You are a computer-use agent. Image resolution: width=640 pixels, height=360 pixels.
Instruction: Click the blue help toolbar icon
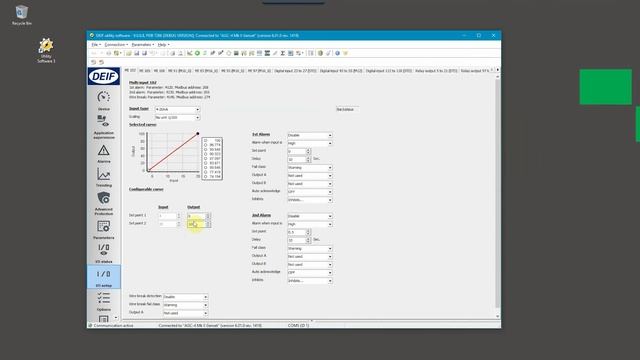click(x=338, y=53)
